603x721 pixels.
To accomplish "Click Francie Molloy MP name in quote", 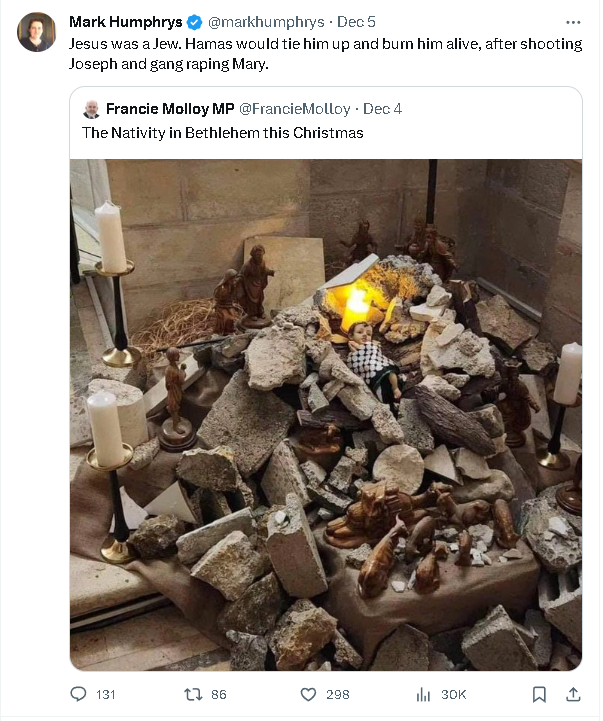I will [168, 109].
